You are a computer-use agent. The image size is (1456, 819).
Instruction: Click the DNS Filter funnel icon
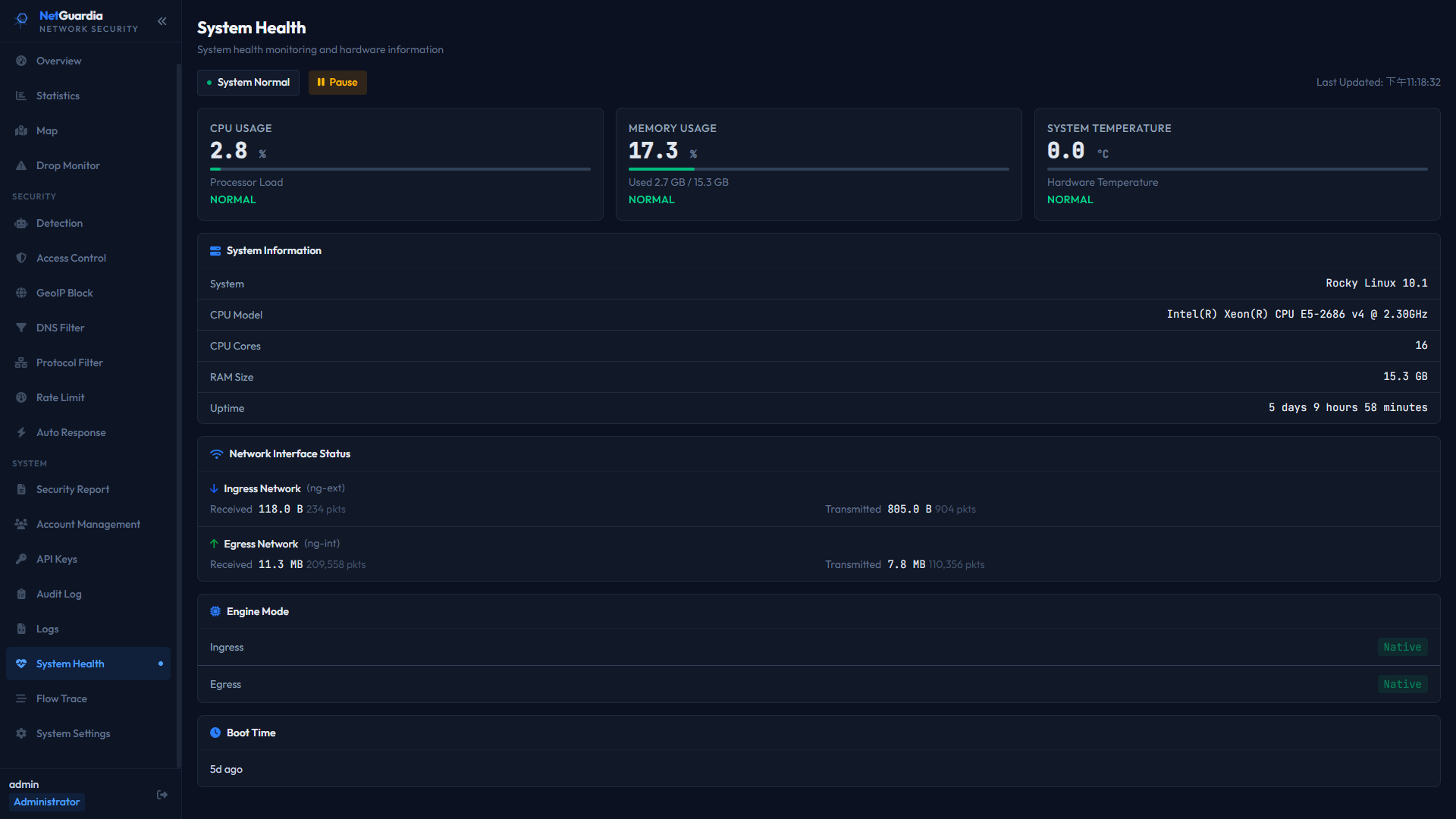coord(21,328)
